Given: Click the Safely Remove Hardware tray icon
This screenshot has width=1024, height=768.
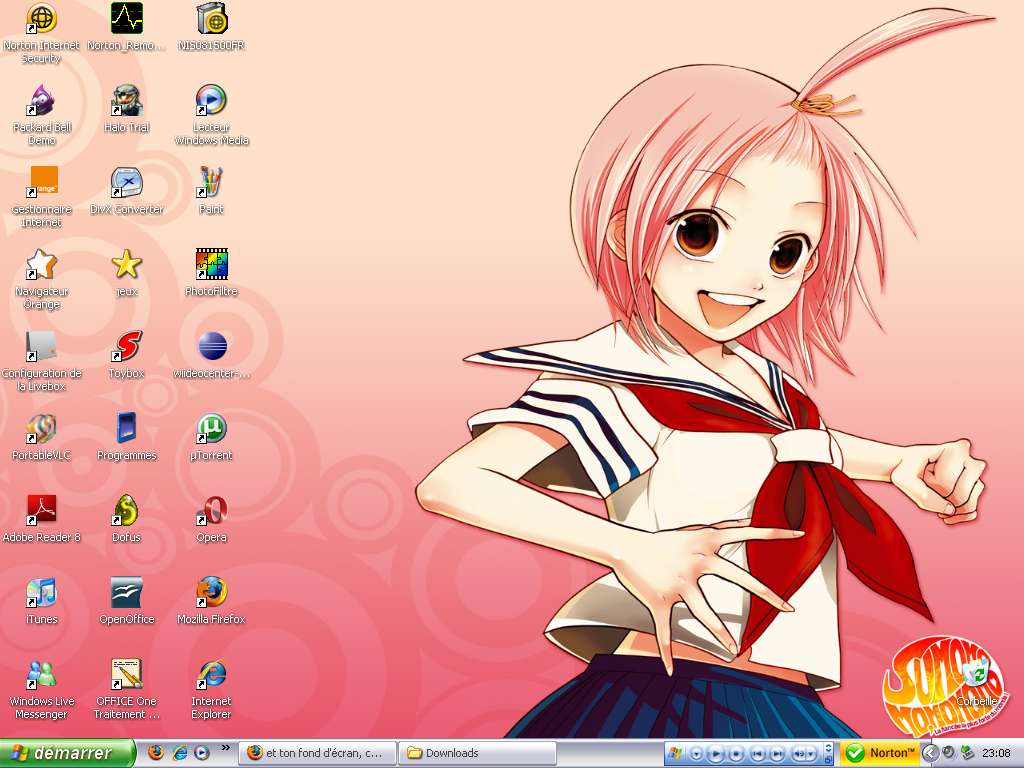Looking at the screenshot, I should 967,753.
